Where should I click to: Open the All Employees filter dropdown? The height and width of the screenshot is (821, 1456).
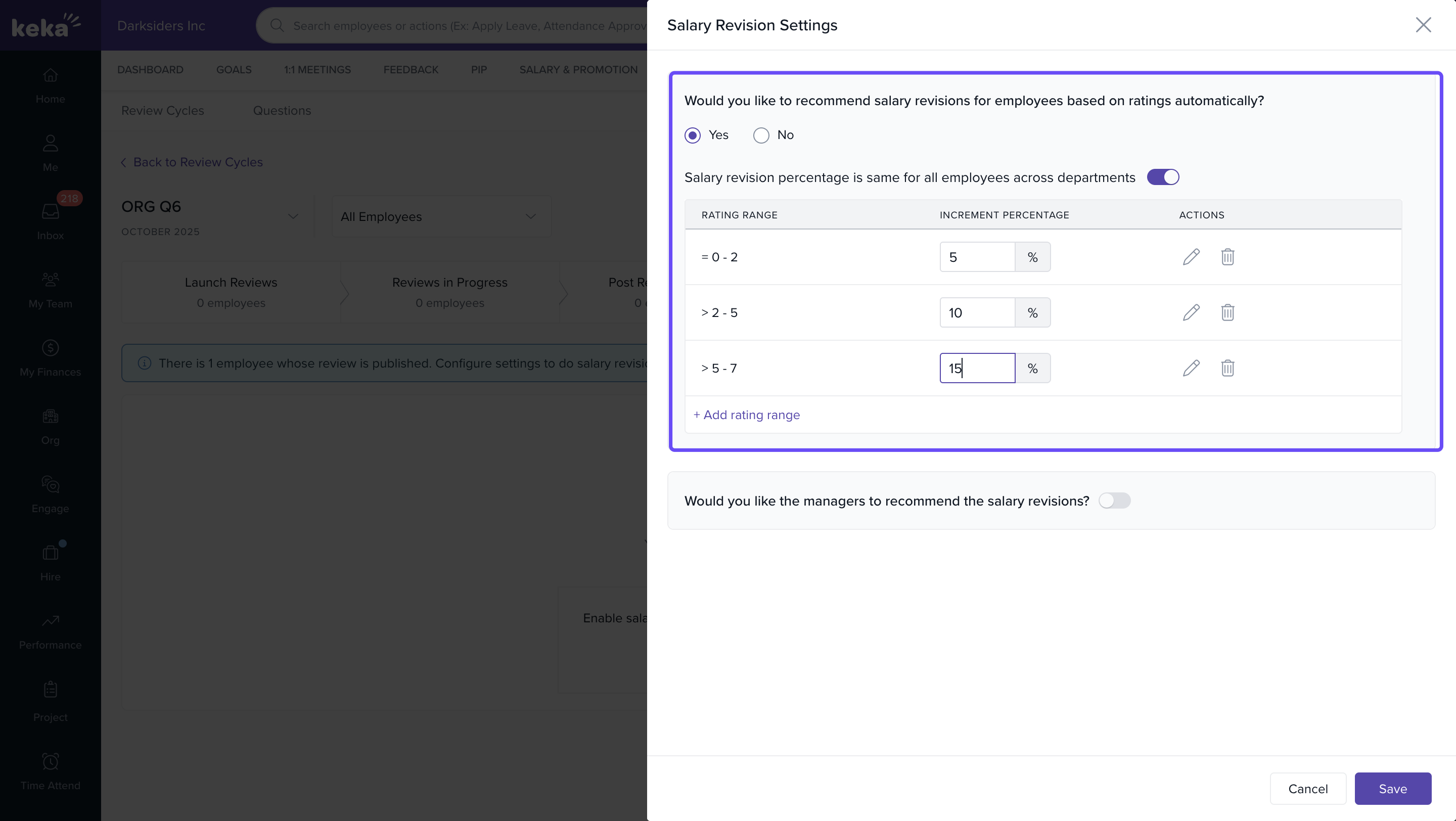tap(440, 216)
